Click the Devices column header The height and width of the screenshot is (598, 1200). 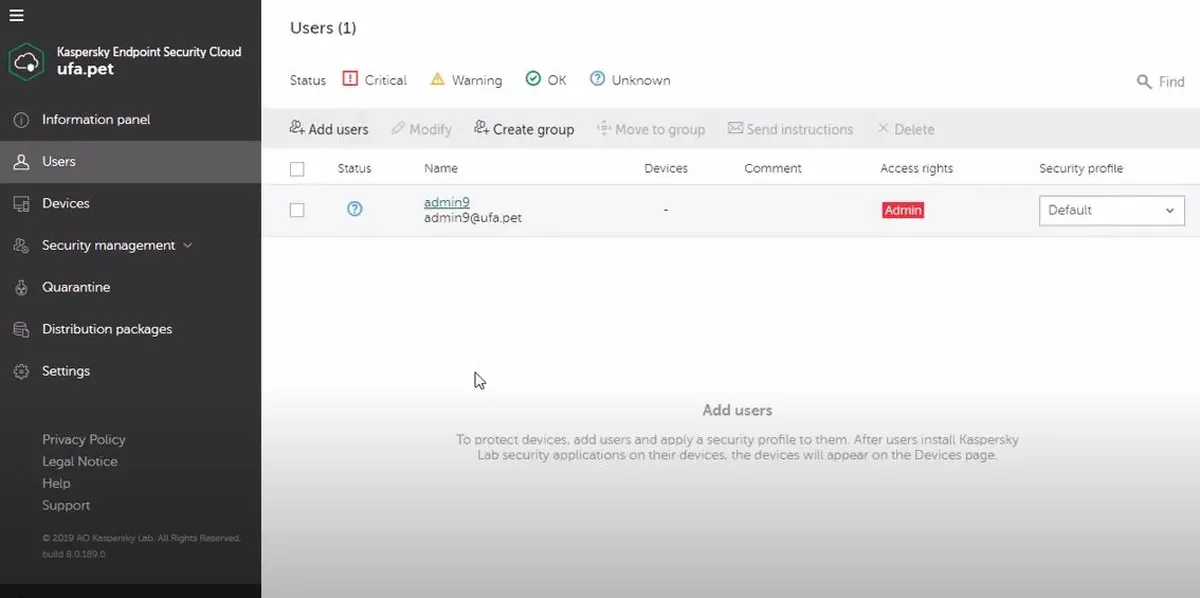click(666, 169)
